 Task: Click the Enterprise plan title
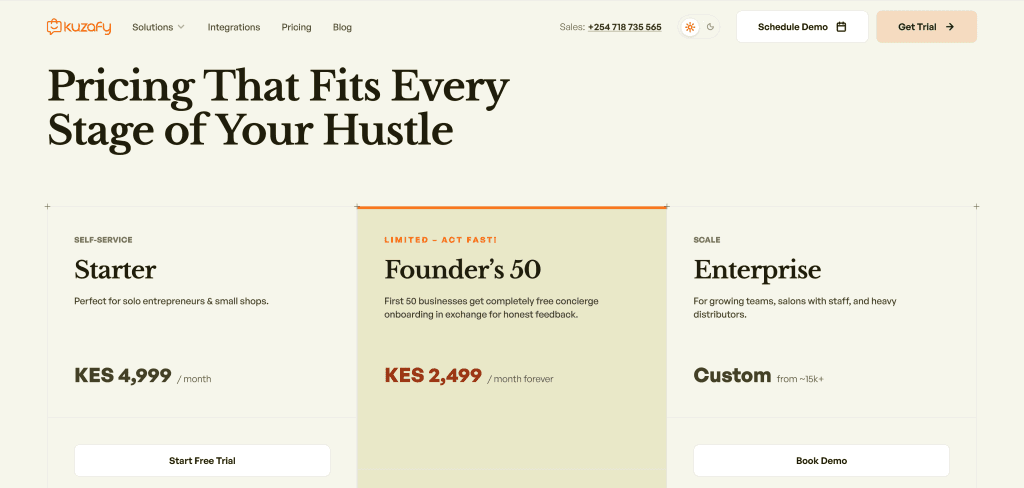[757, 269]
